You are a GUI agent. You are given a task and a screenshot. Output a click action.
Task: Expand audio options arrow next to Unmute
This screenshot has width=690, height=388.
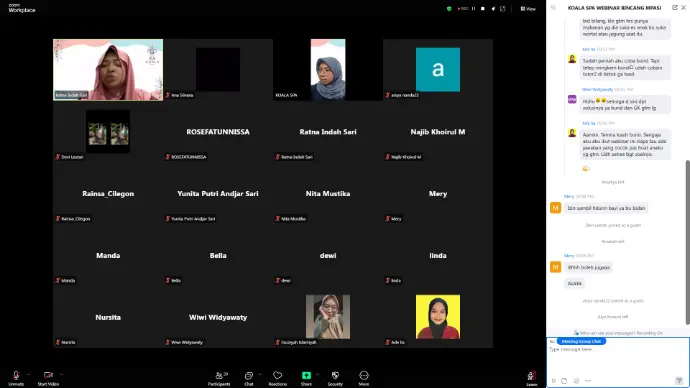click(29, 374)
